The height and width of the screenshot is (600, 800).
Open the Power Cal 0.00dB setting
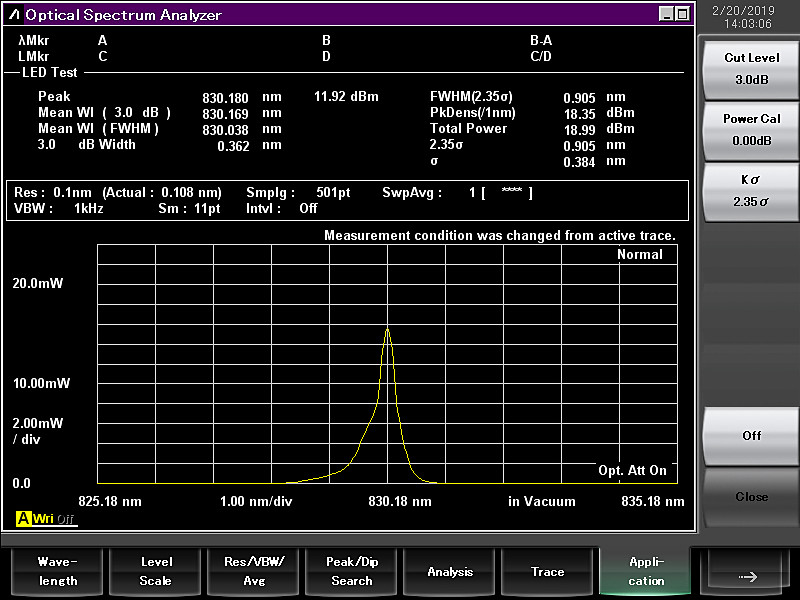[x=751, y=129]
